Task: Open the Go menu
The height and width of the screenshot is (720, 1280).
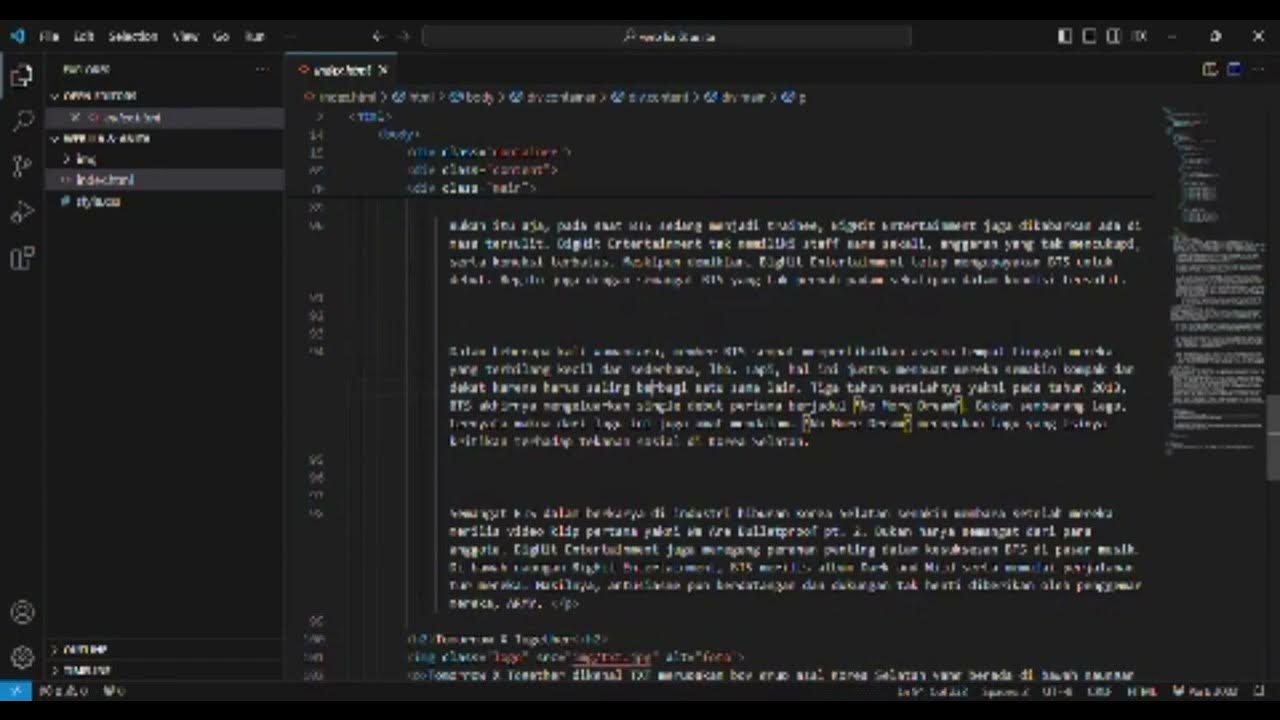Action: [x=221, y=36]
